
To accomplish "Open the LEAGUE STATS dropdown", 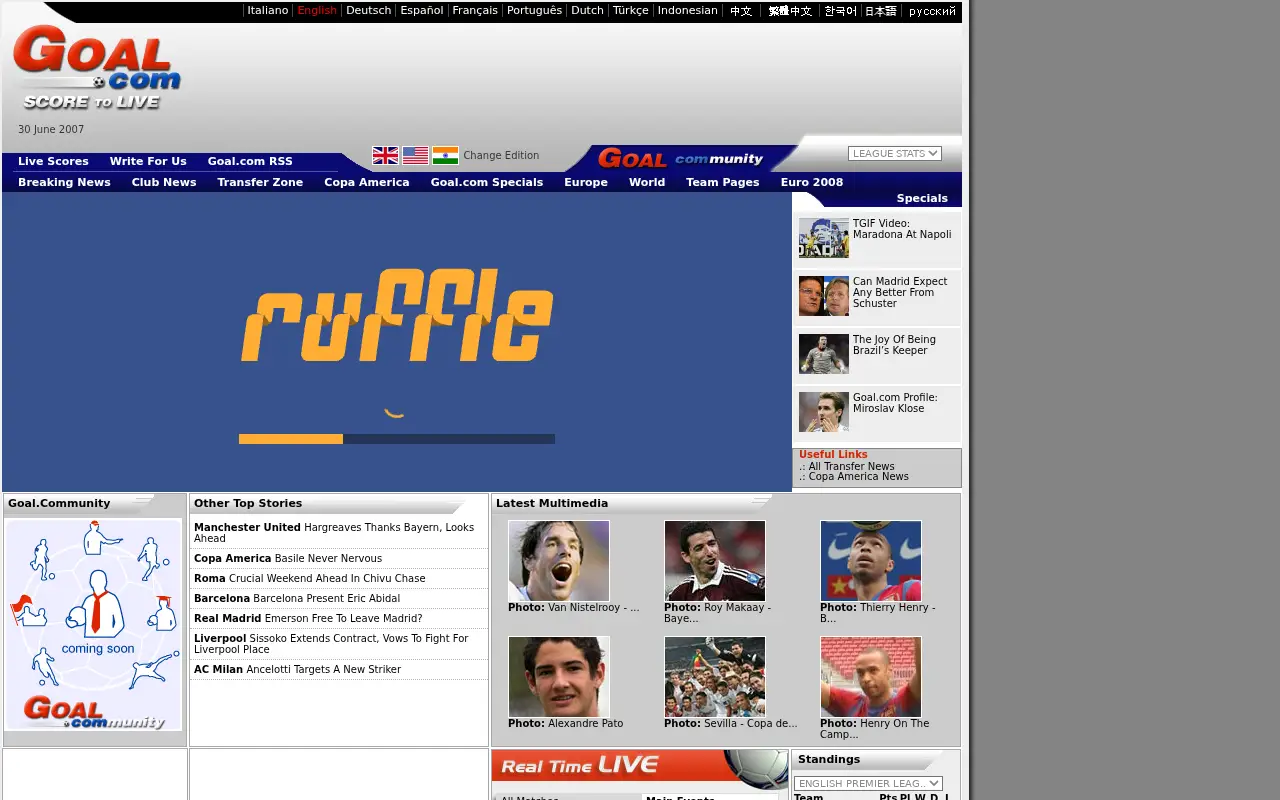I will pos(895,153).
